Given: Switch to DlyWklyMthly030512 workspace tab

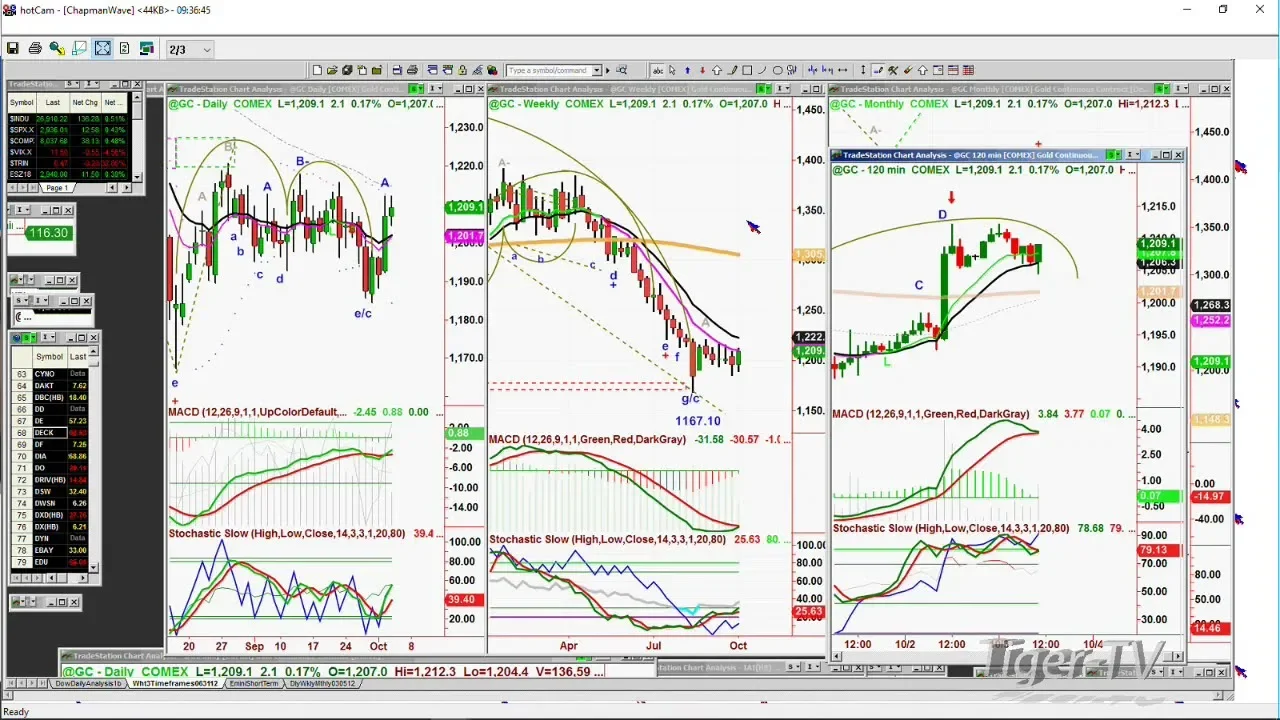Looking at the screenshot, I should pyautogui.click(x=322, y=684).
